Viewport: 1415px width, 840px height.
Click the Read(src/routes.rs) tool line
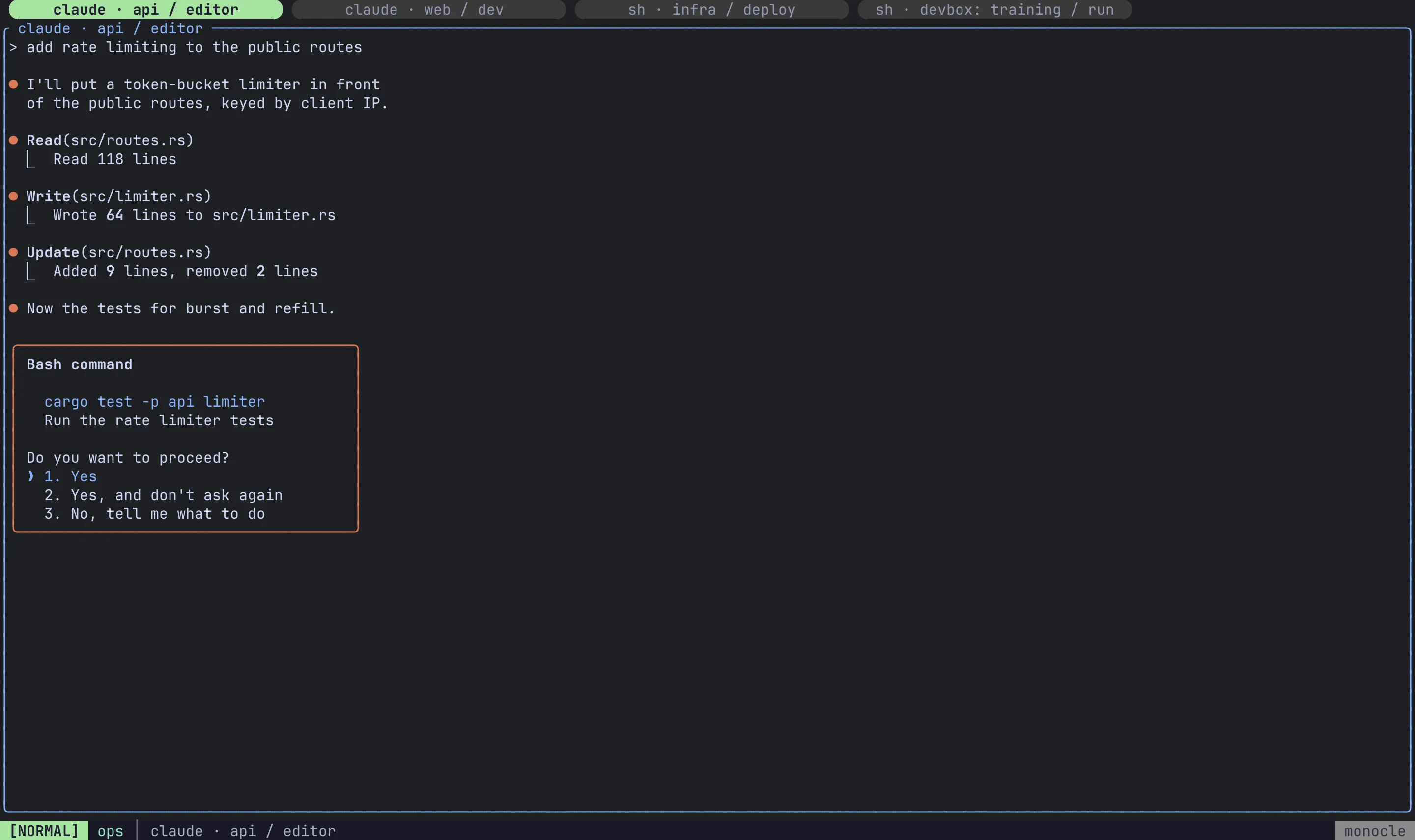point(111,140)
